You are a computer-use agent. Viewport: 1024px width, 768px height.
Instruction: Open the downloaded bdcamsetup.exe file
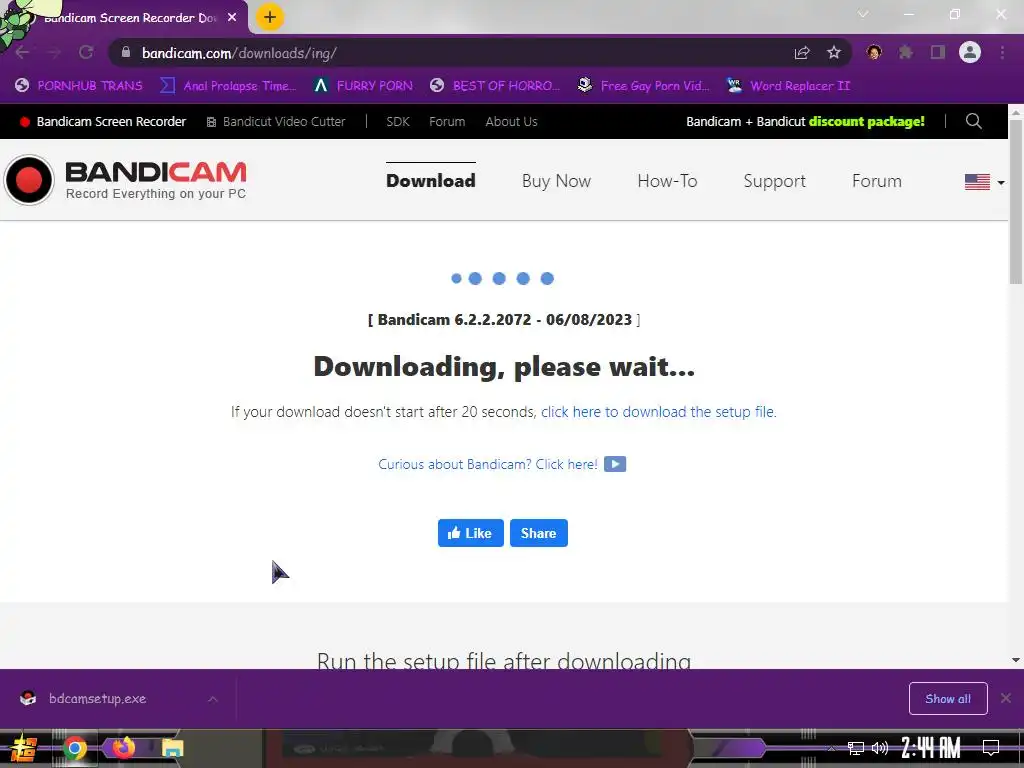tap(97, 699)
